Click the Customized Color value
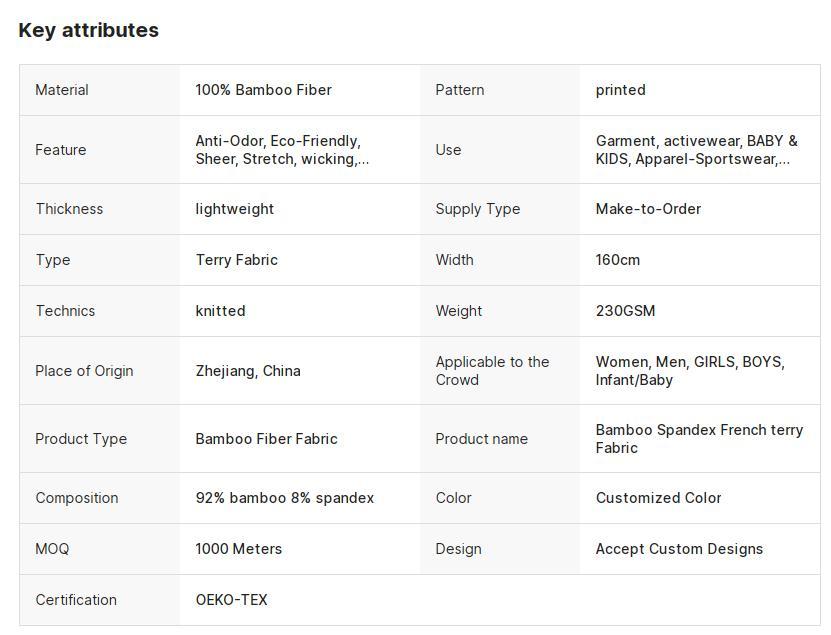831x635 pixels. pos(658,498)
